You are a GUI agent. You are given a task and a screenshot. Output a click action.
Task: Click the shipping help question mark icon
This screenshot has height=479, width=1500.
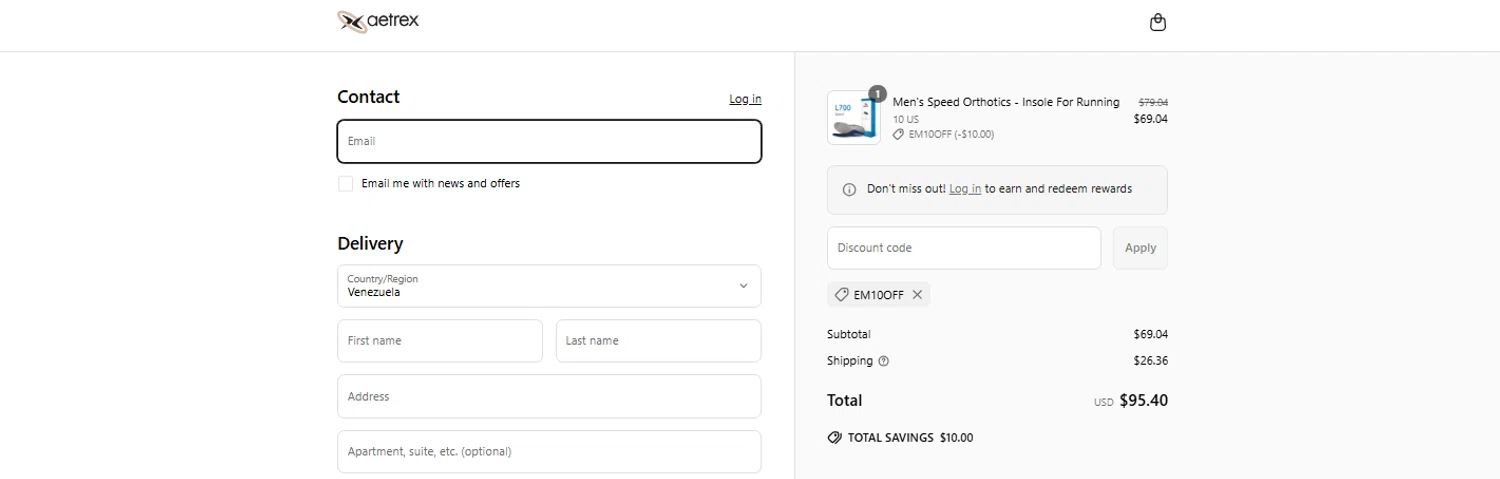[x=883, y=361]
